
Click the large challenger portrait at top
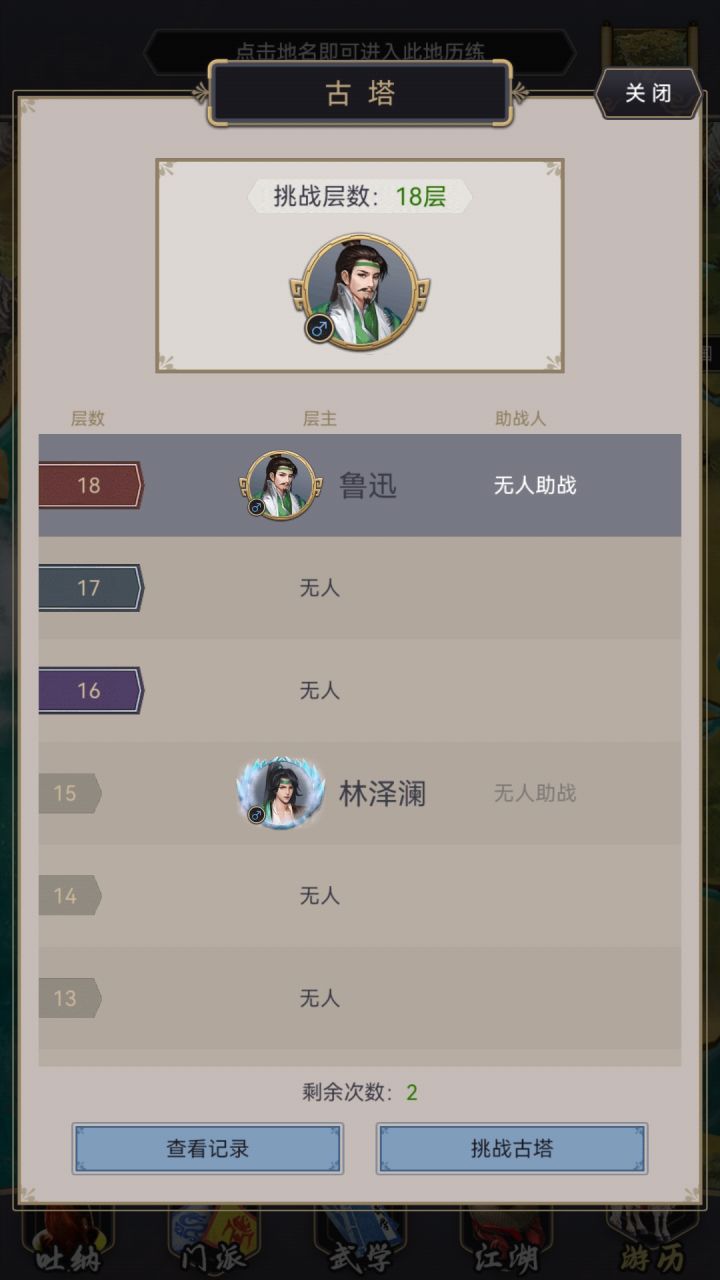[x=360, y=291]
